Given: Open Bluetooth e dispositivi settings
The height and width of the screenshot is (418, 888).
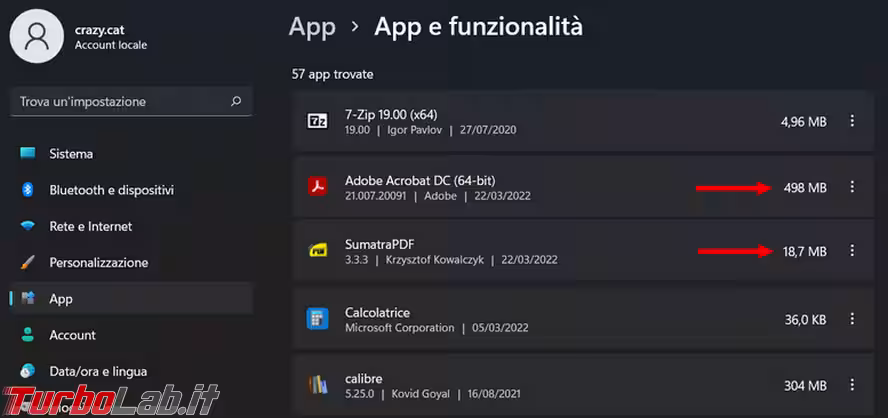Looking at the screenshot, I should [x=111, y=190].
